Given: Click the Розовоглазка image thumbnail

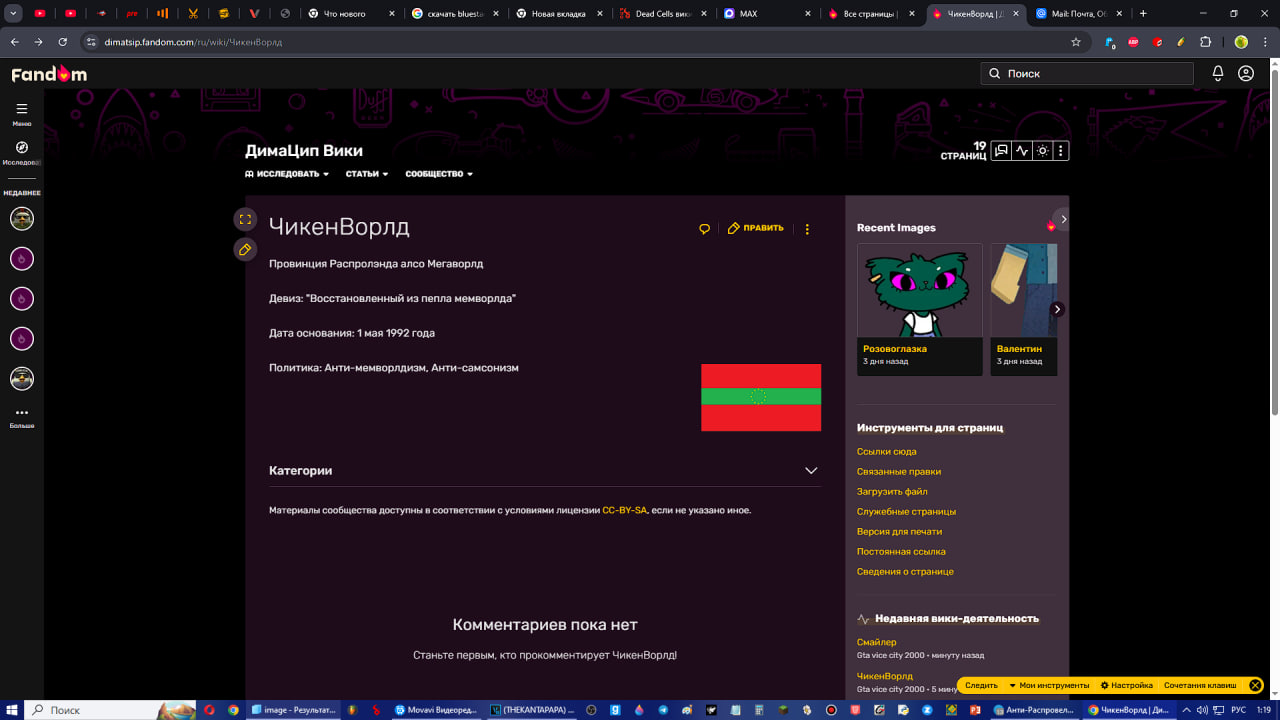Looking at the screenshot, I should (919, 291).
